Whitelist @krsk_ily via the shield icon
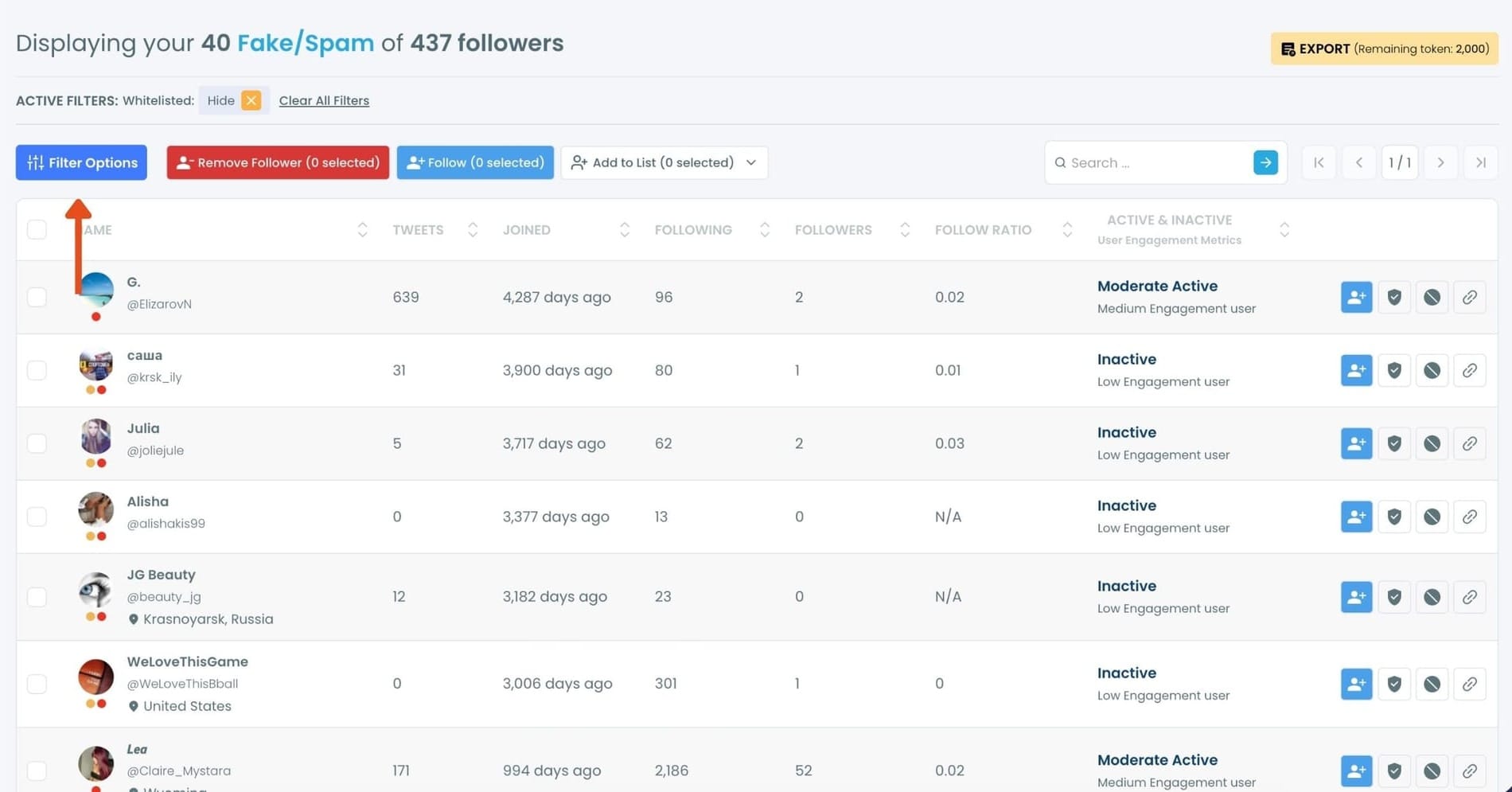 tap(1393, 370)
